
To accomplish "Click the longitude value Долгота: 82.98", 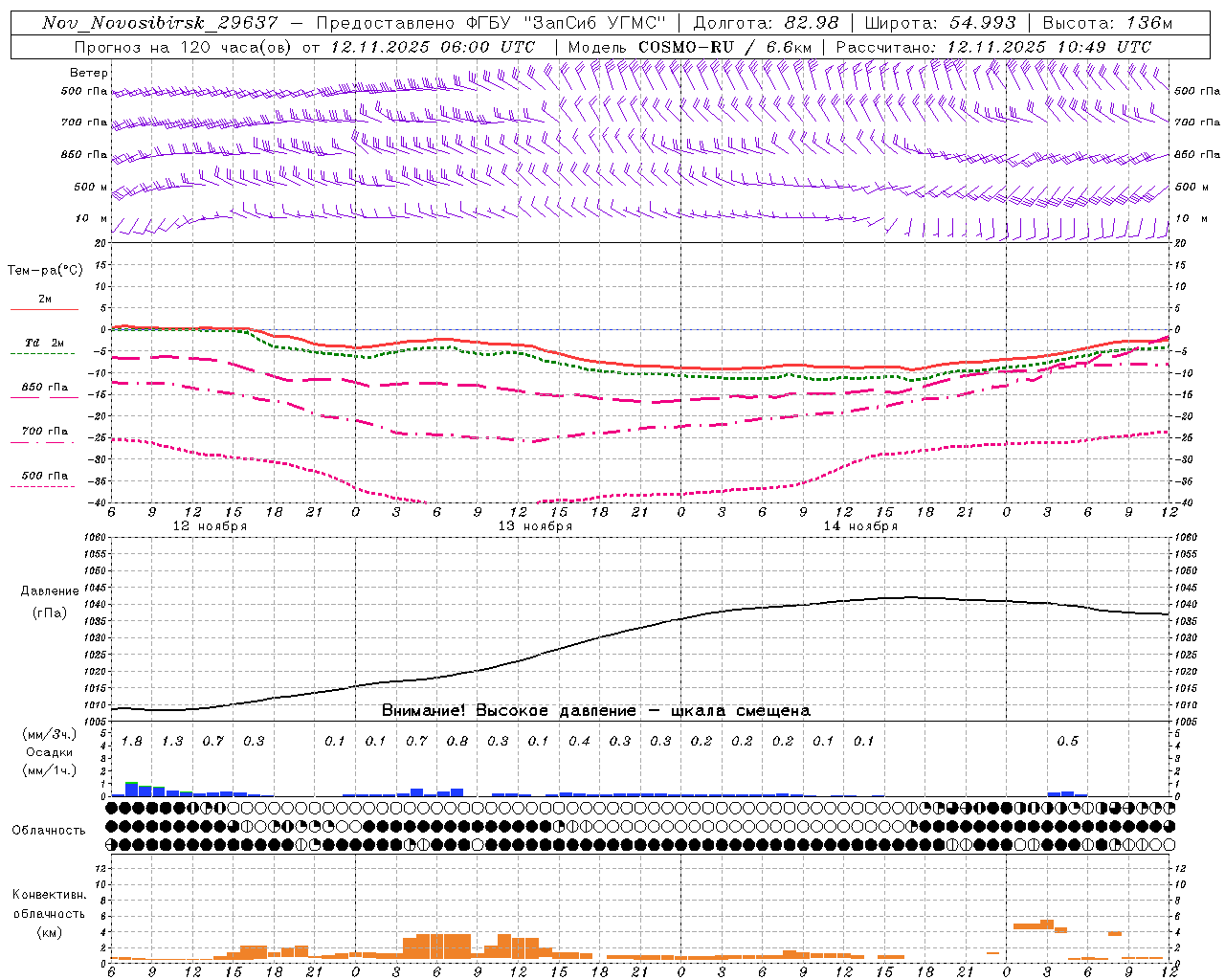I will (x=766, y=23).
